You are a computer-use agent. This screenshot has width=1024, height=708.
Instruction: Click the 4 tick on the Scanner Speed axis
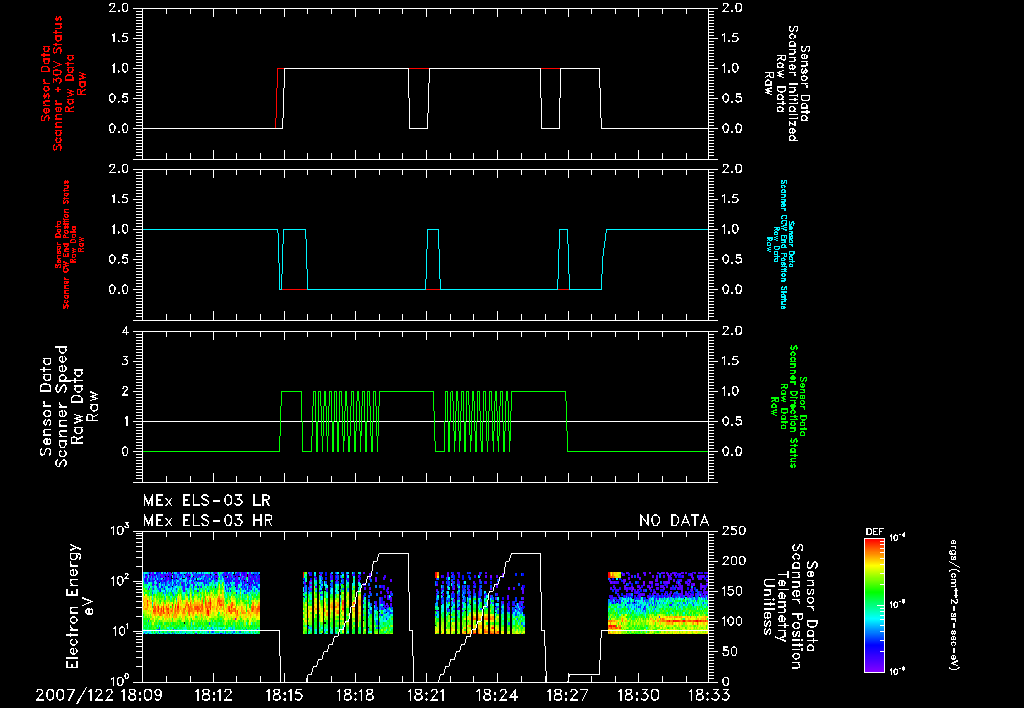tap(125, 331)
